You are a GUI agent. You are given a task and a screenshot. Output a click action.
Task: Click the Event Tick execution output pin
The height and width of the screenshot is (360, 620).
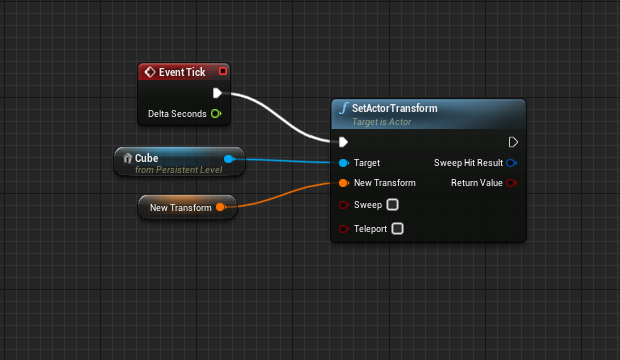217,93
